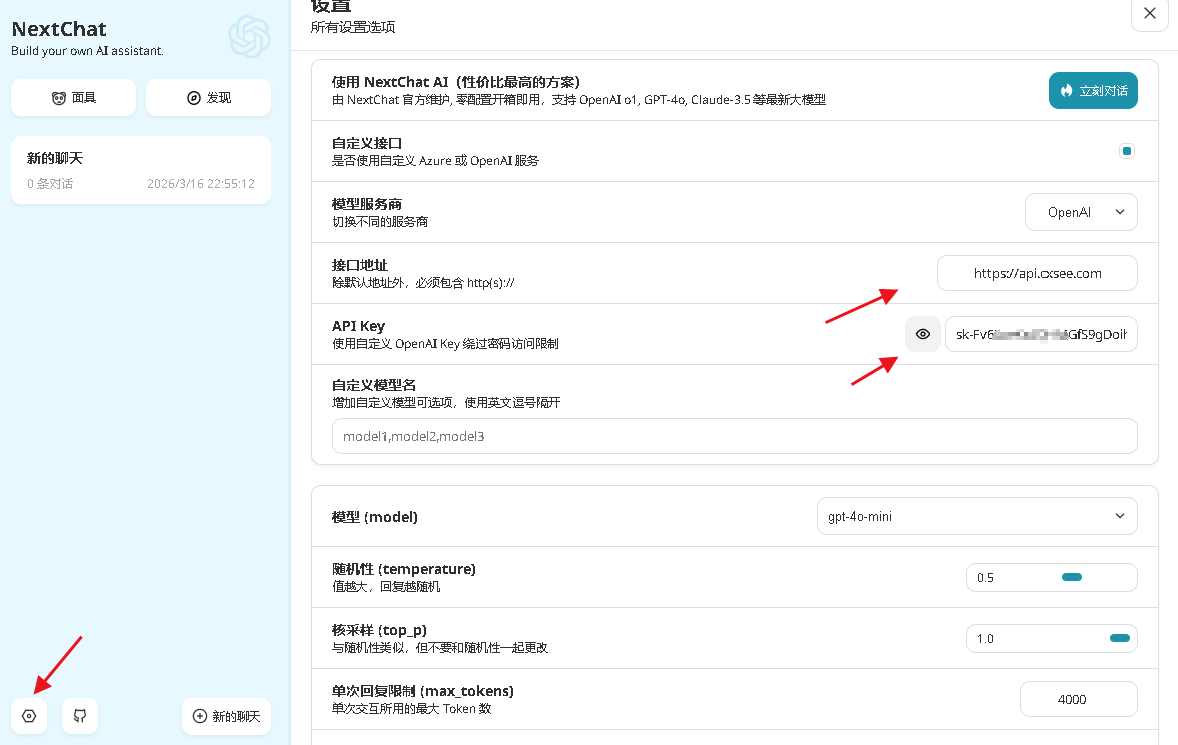Adjust the temperature slider
1178x745 pixels.
coord(1071,577)
